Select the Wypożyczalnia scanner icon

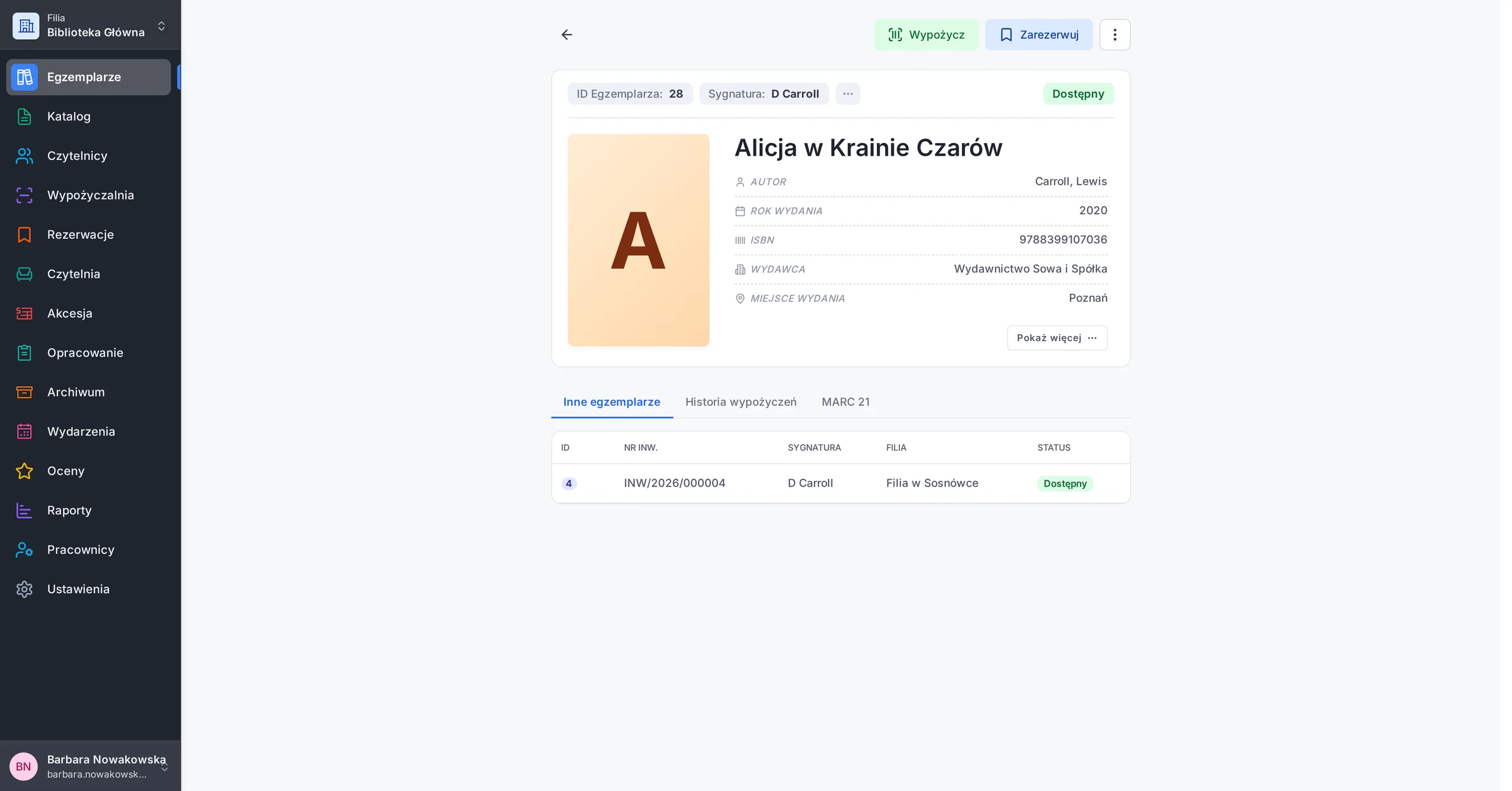coord(24,195)
